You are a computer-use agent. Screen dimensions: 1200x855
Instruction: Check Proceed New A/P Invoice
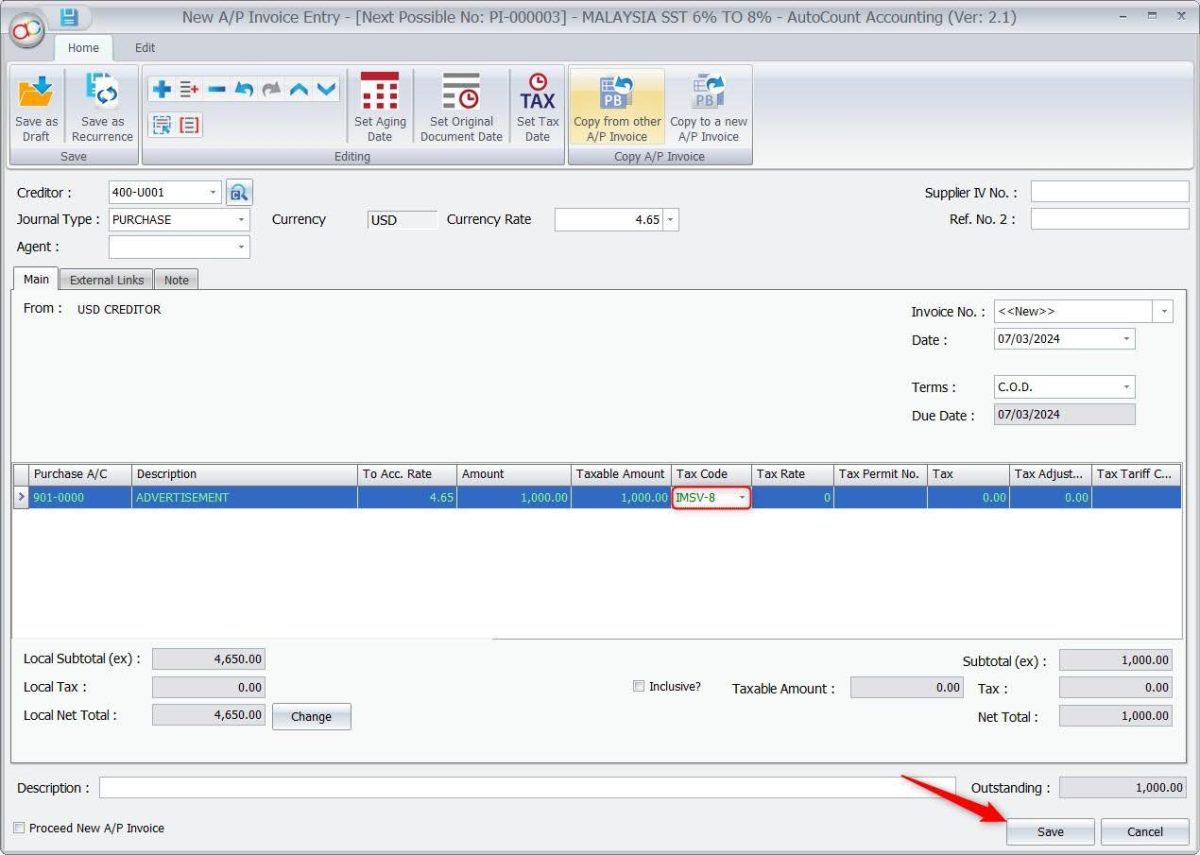[18, 828]
